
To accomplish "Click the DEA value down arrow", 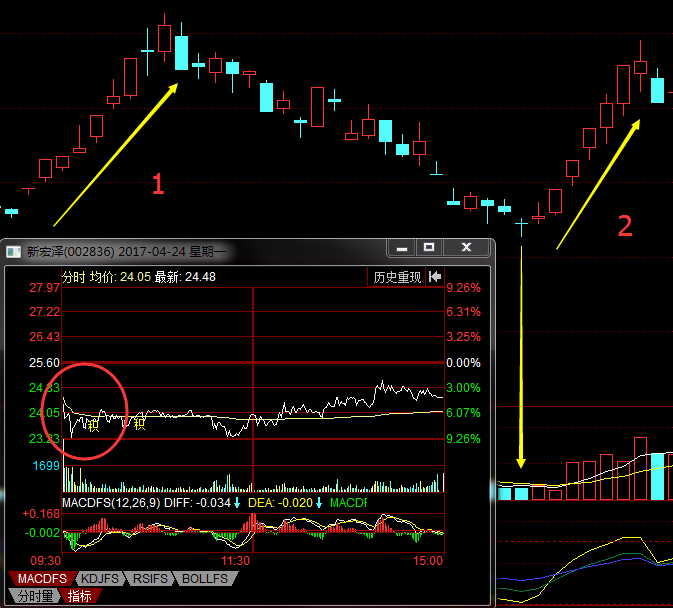I will click(319, 502).
